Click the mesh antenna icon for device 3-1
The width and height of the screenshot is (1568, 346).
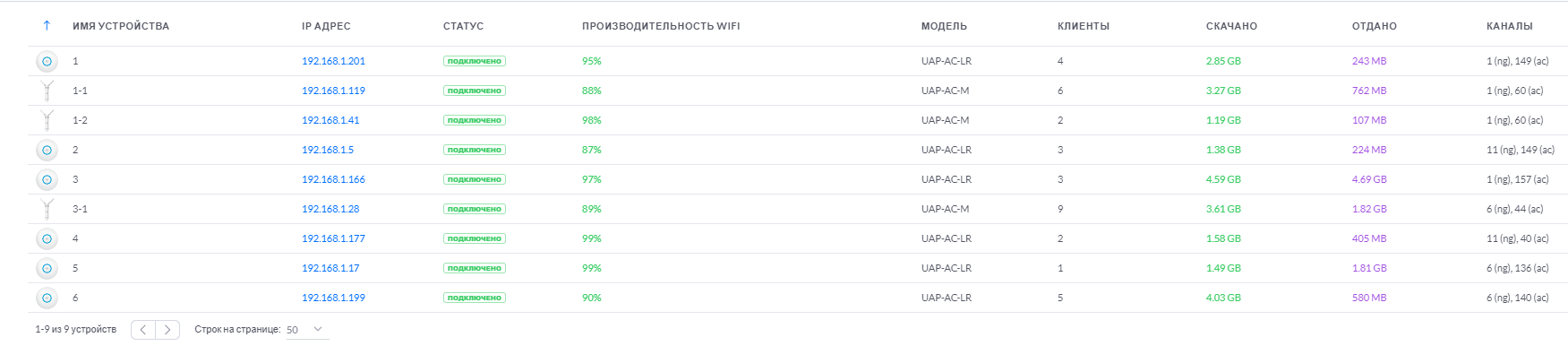[x=47, y=209]
